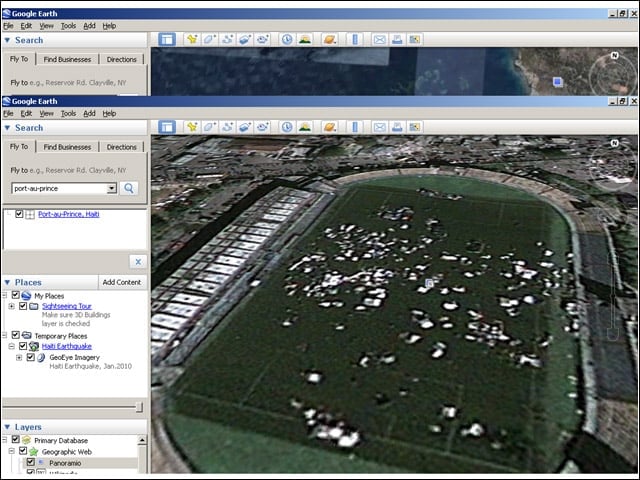The width and height of the screenshot is (640, 480).
Task: Open File menu in front window
Action: pos(8,113)
